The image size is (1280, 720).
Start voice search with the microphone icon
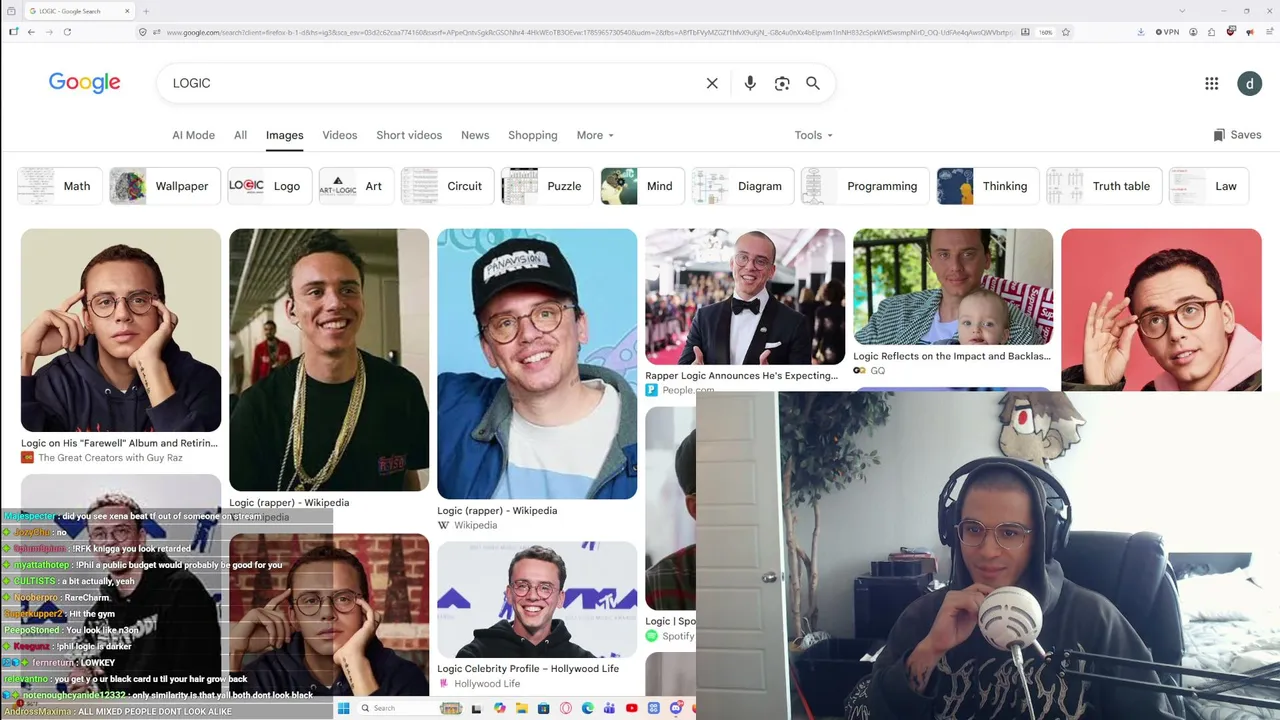coord(750,83)
